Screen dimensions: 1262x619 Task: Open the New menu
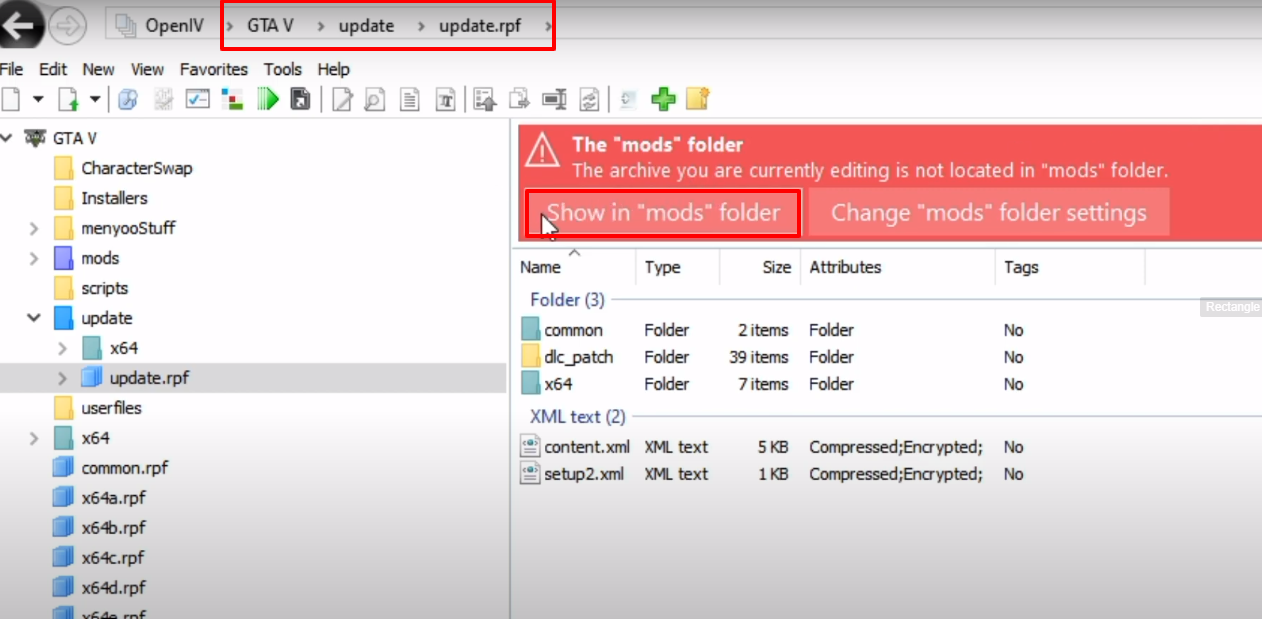pos(98,69)
